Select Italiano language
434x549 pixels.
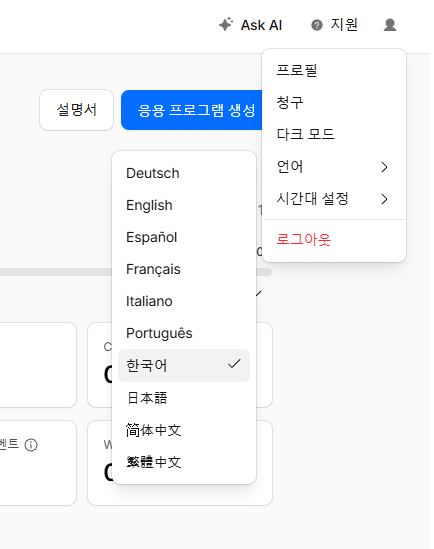tap(184, 301)
